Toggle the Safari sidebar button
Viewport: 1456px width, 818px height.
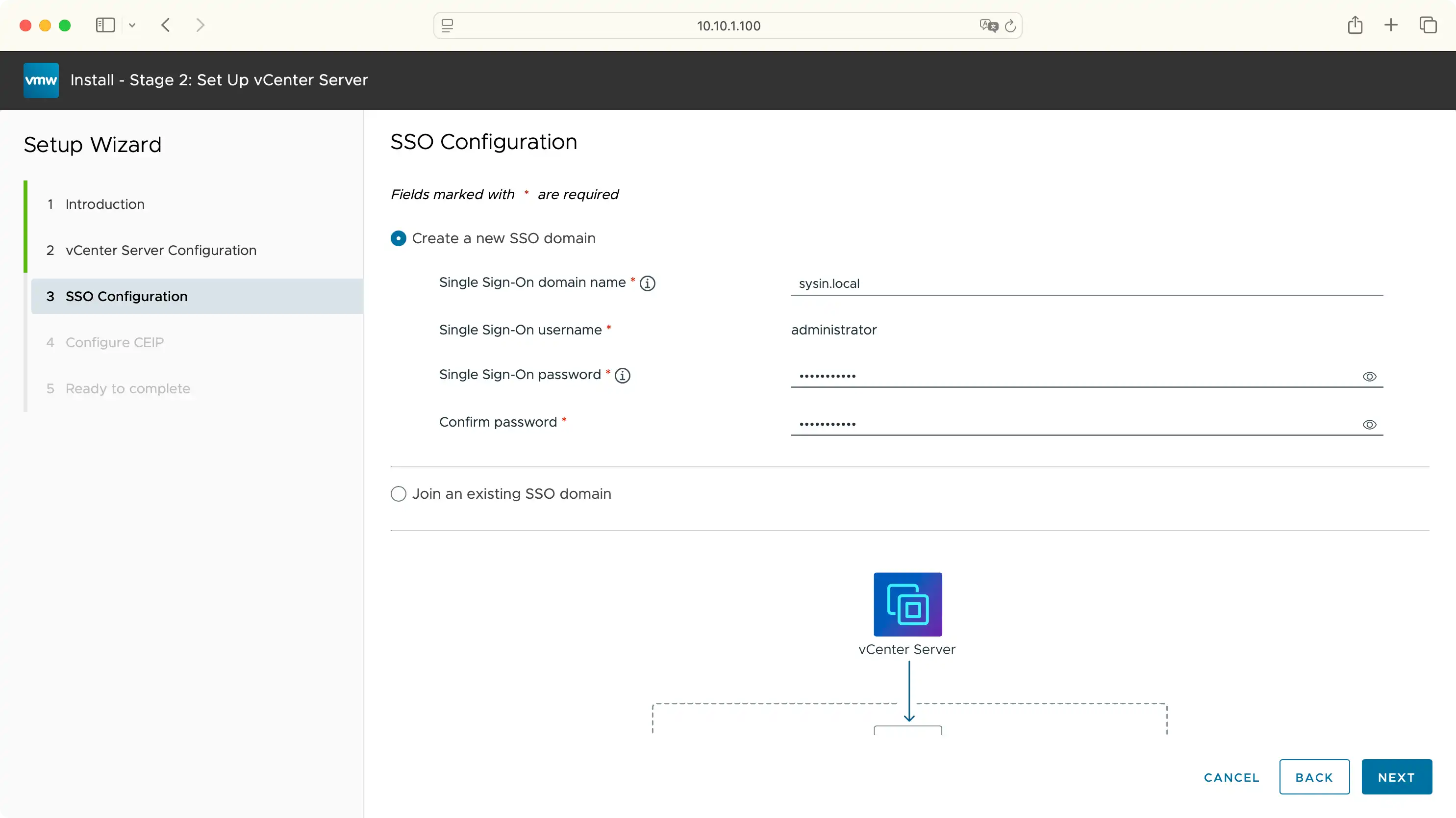tap(105, 25)
